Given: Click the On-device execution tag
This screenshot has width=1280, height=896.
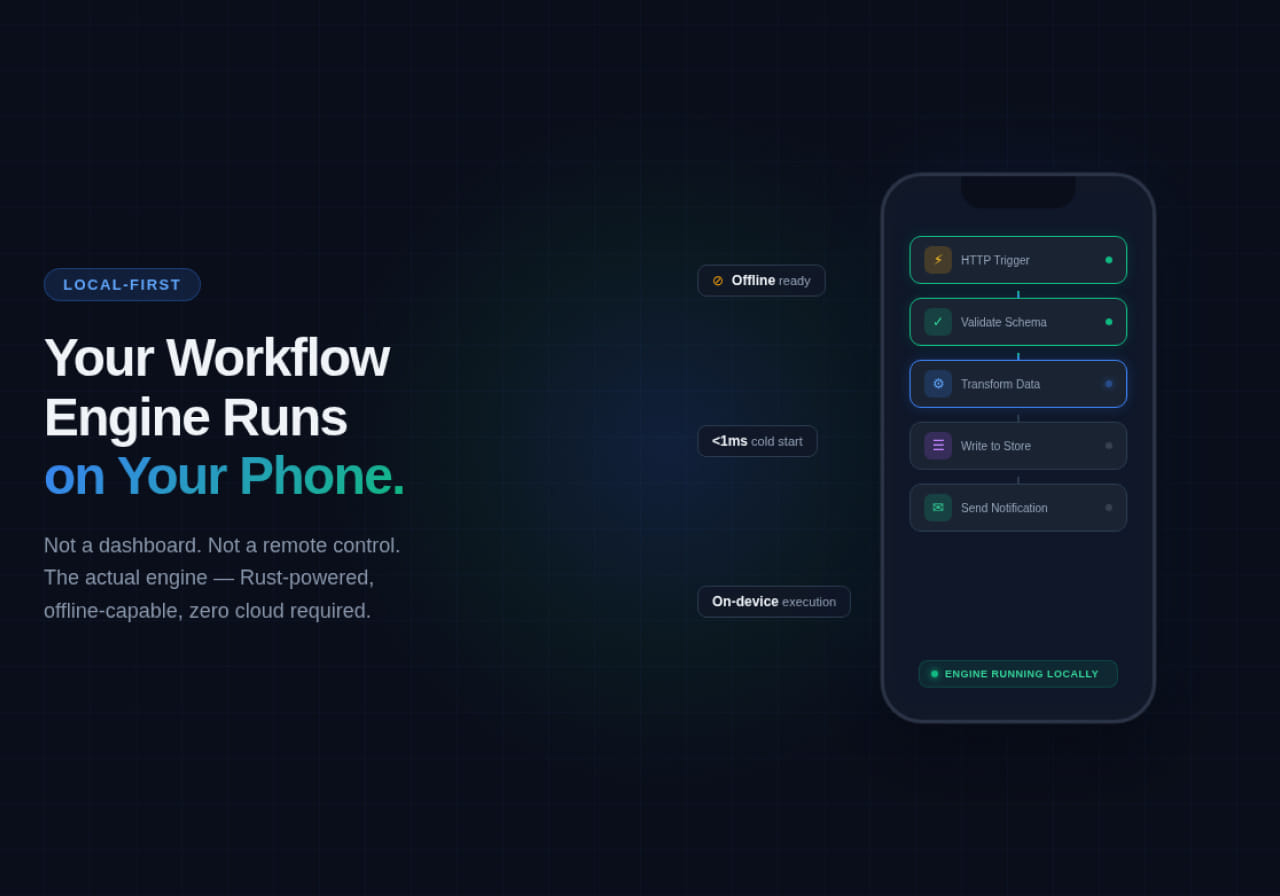Looking at the screenshot, I should (773, 602).
